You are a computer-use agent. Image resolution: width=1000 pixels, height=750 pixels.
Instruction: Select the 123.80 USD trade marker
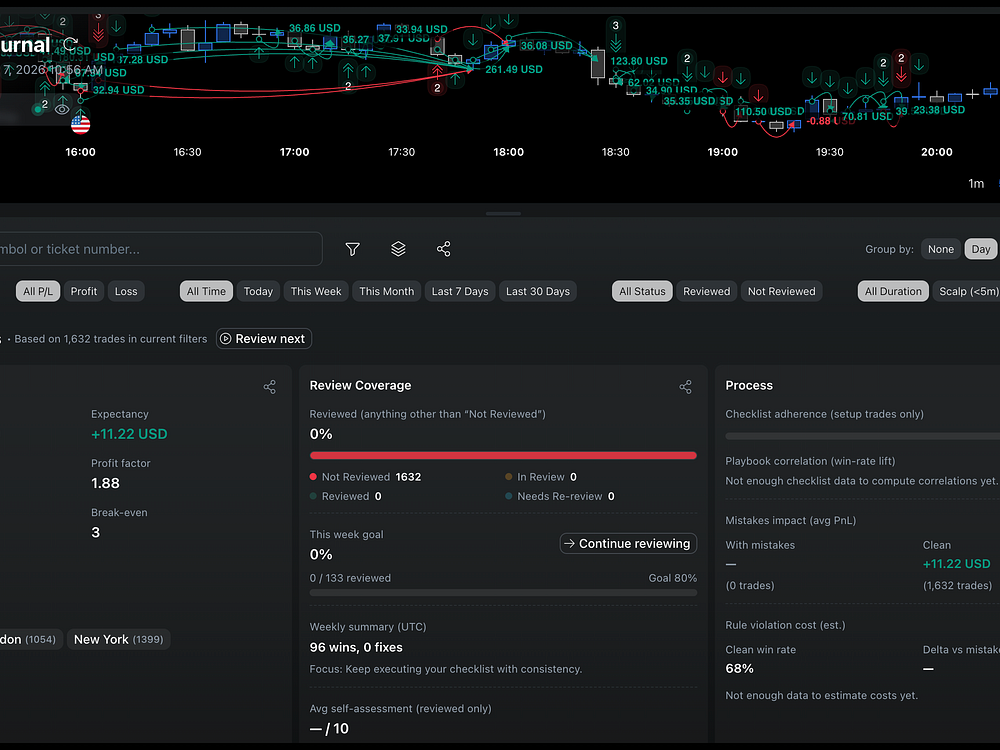pos(639,61)
